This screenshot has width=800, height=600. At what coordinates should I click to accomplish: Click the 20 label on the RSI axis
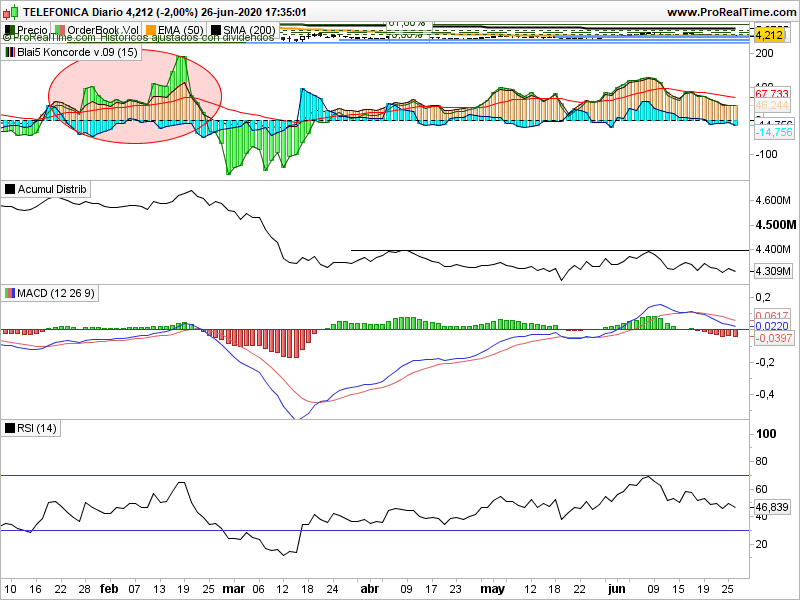point(761,544)
